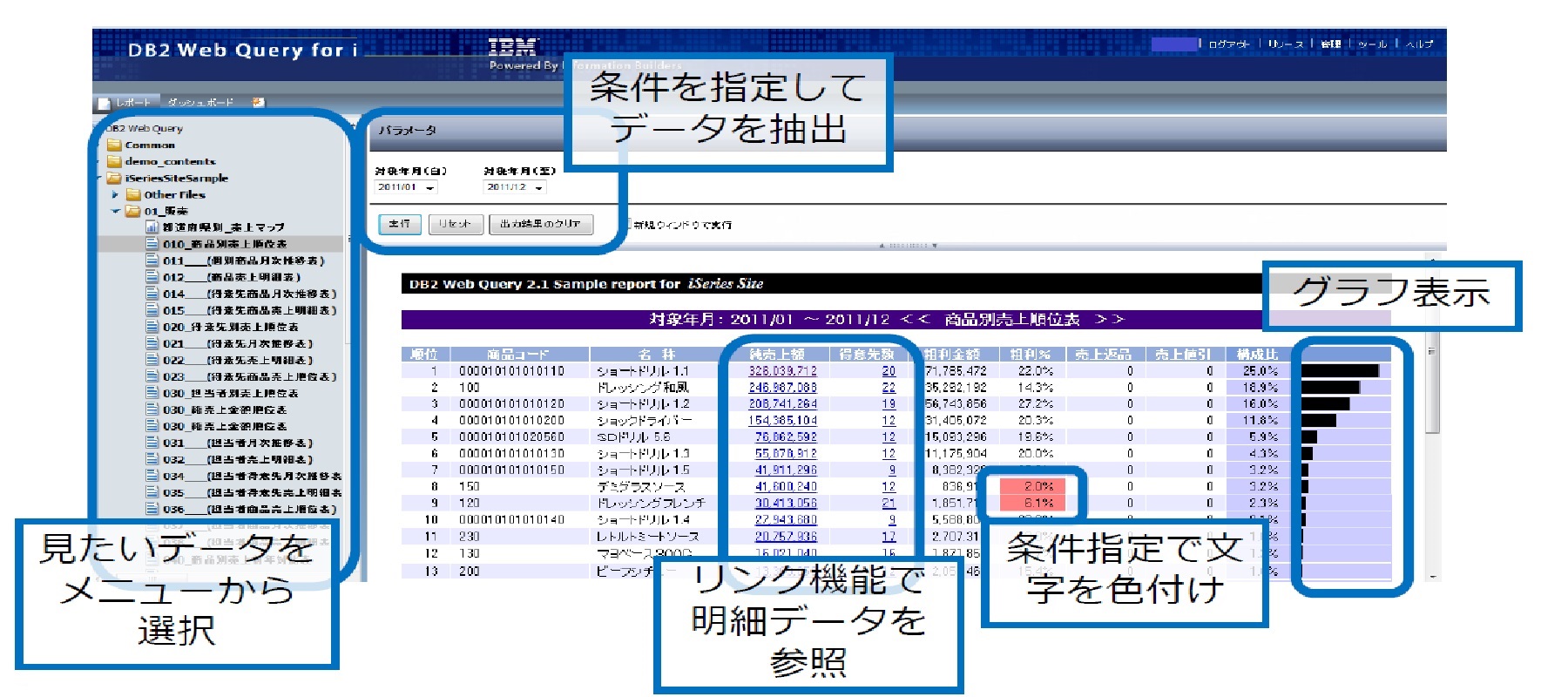
Task: Open report 020 document icon
Action: pyautogui.click(x=152, y=327)
